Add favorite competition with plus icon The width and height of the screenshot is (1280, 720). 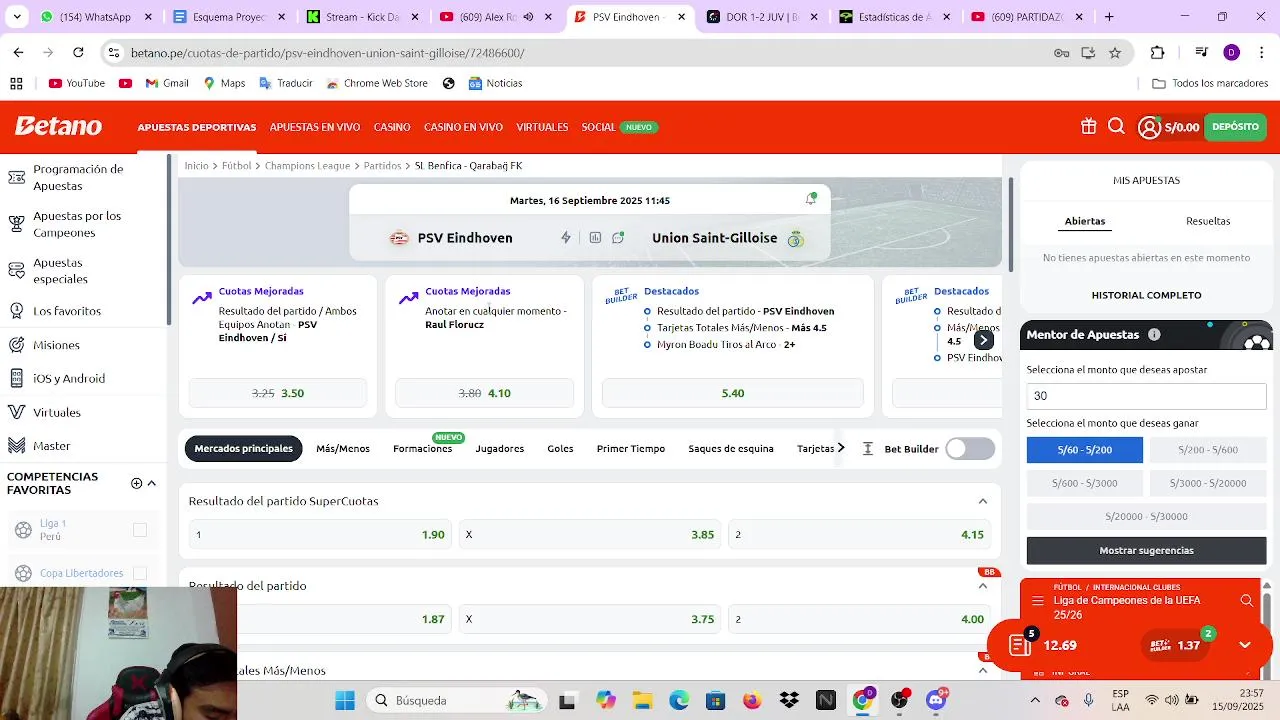coord(137,483)
